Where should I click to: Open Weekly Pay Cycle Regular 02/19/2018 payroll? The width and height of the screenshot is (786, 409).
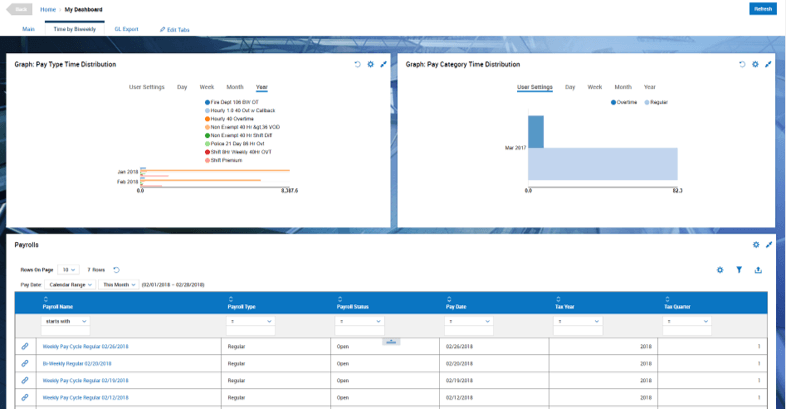tap(85, 380)
